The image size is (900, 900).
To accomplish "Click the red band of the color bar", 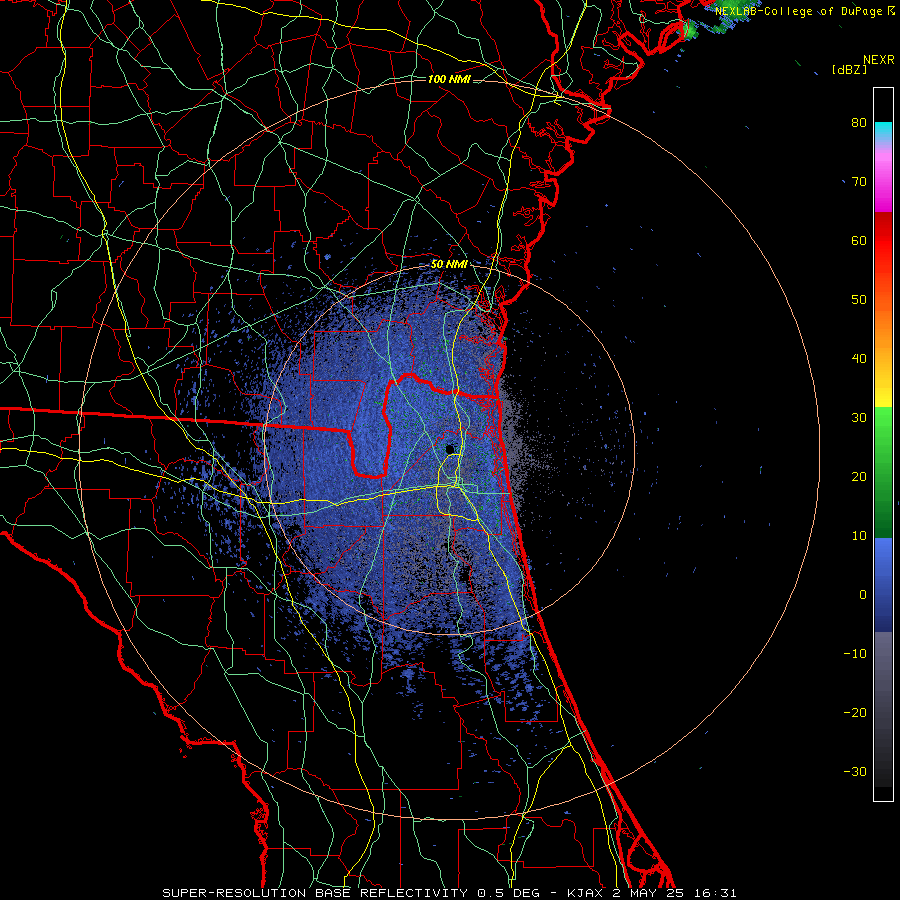I will [883, 241].
